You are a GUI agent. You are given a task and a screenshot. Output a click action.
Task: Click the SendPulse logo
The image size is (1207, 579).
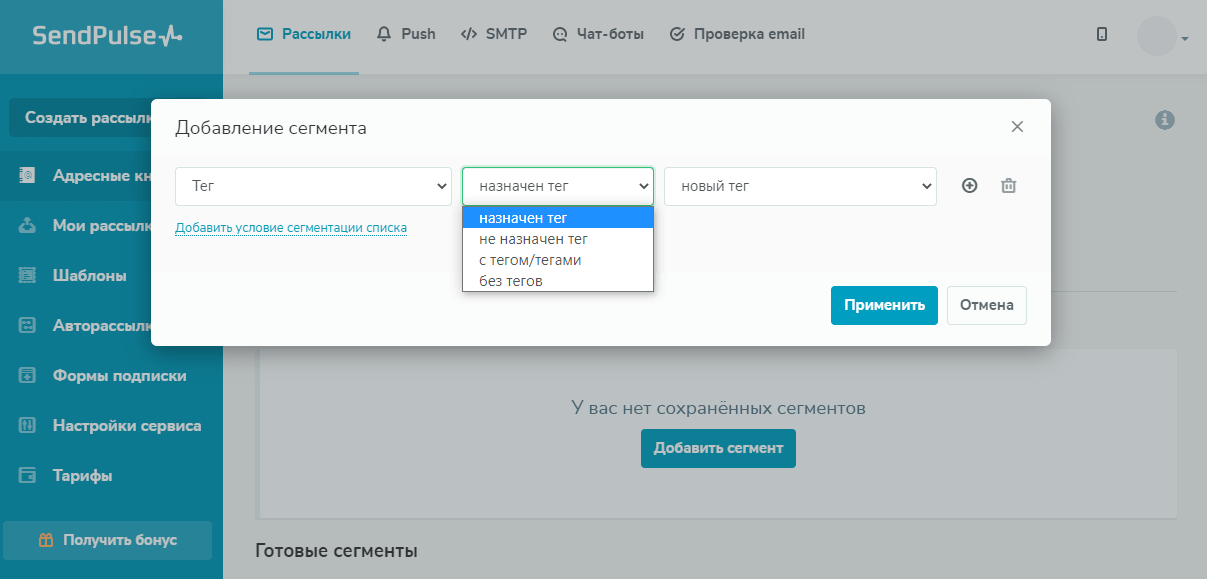coord(108,36)
